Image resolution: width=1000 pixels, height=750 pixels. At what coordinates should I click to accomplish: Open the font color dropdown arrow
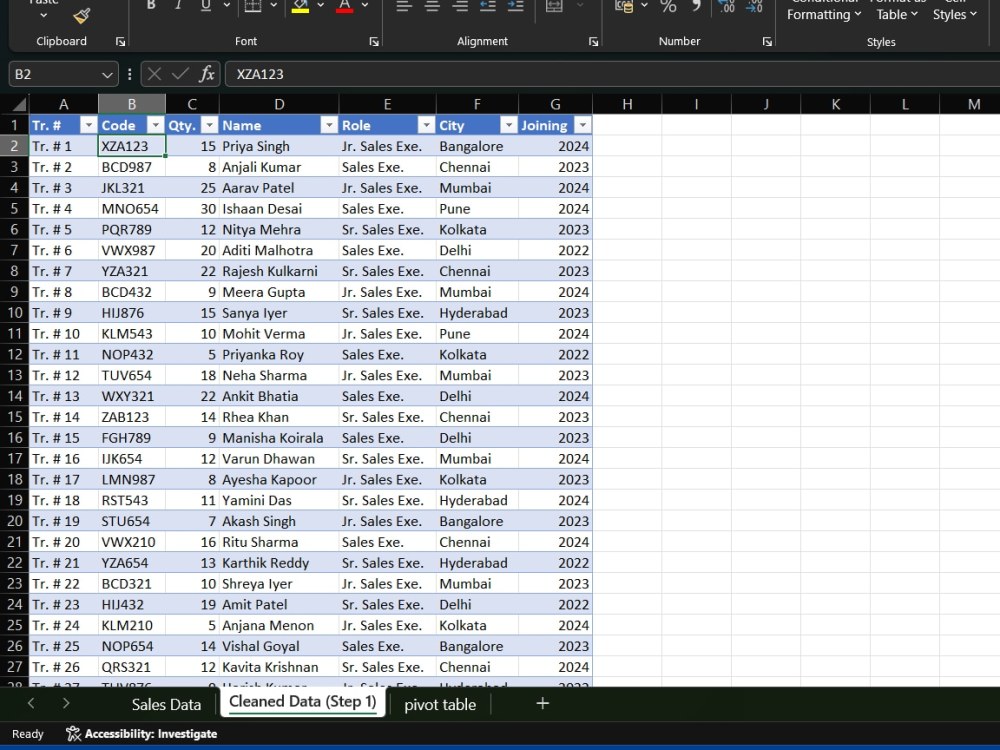[x=365, y=6]
